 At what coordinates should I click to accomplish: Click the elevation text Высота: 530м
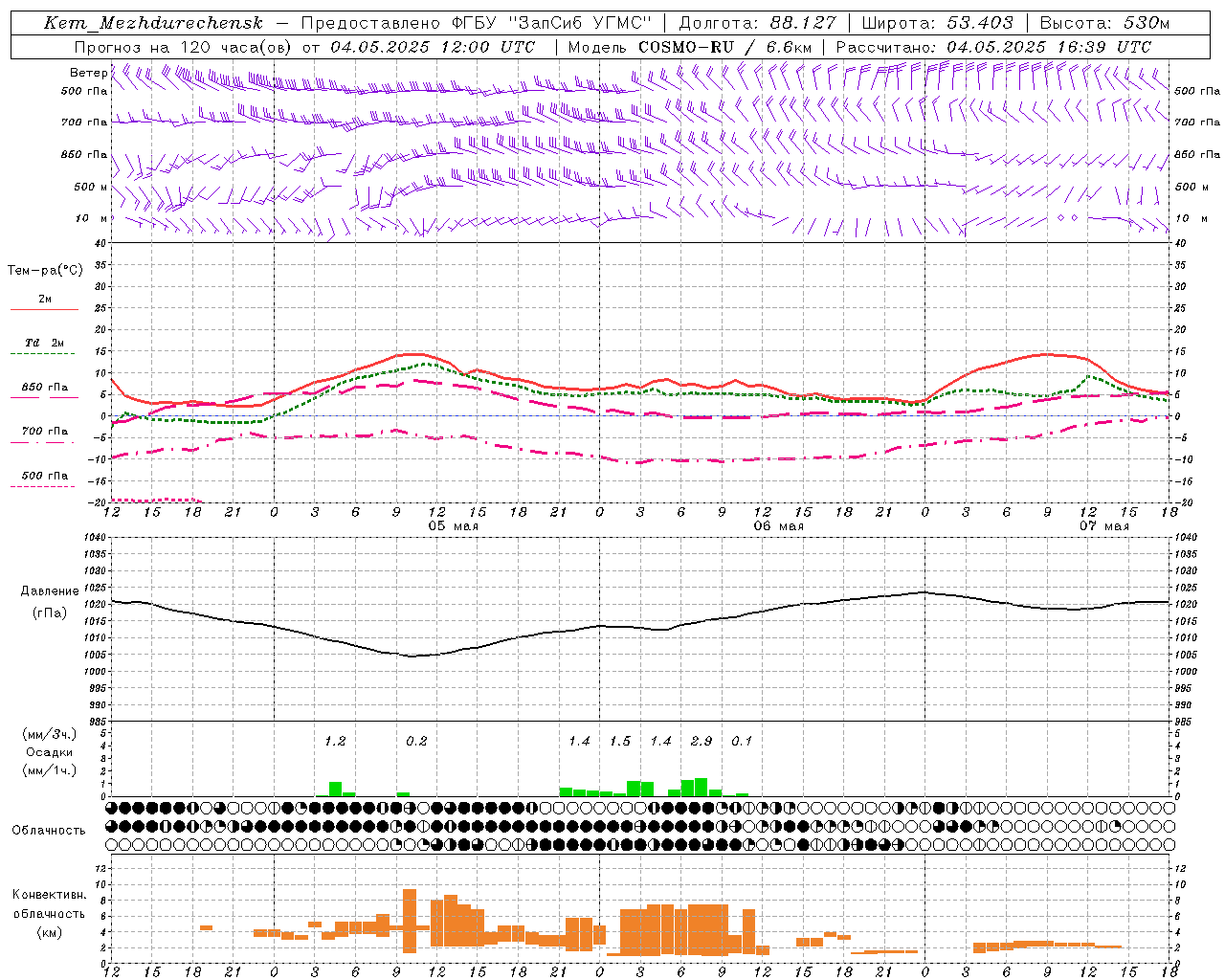tap(1104, 23)
